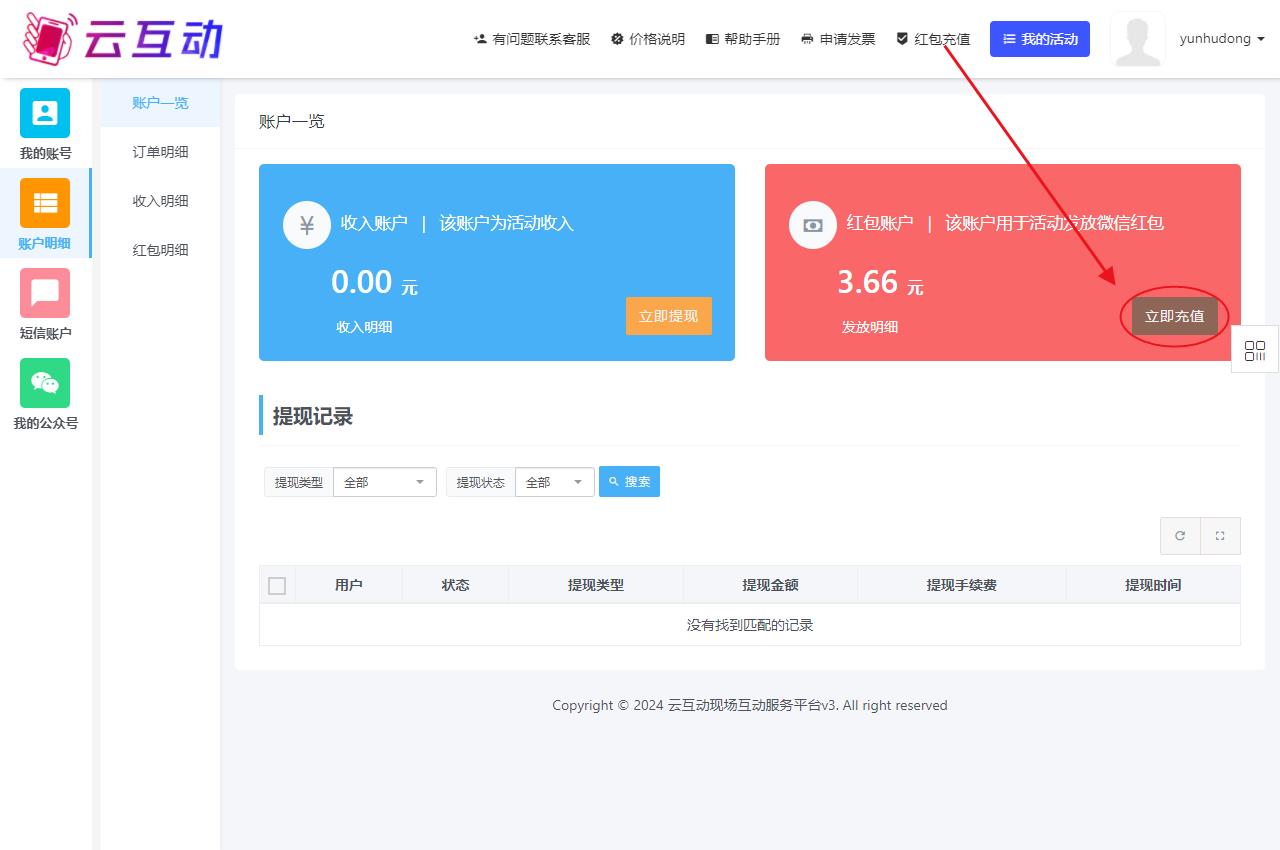Open the floating QR code icon
This screenshot has height=850, width=1280.
1255,350
